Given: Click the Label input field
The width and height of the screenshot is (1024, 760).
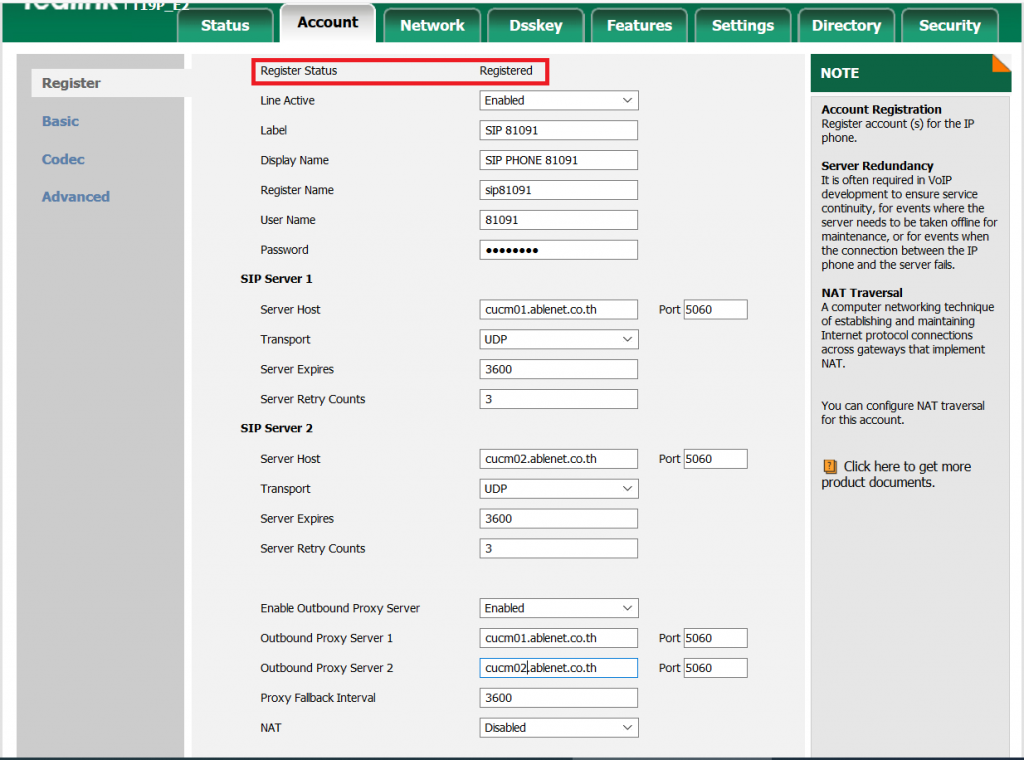Looking at the screenshot, I should (x=558, y=131).
